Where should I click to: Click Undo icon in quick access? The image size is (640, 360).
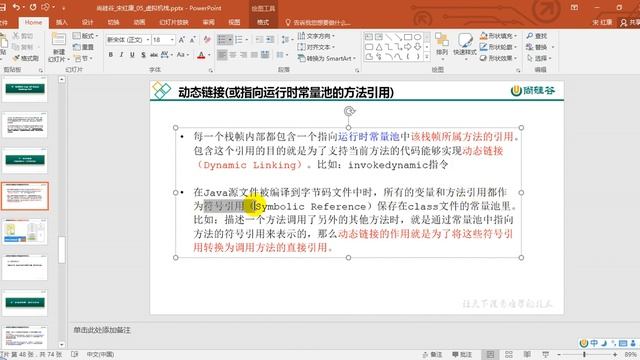(16, 7)
